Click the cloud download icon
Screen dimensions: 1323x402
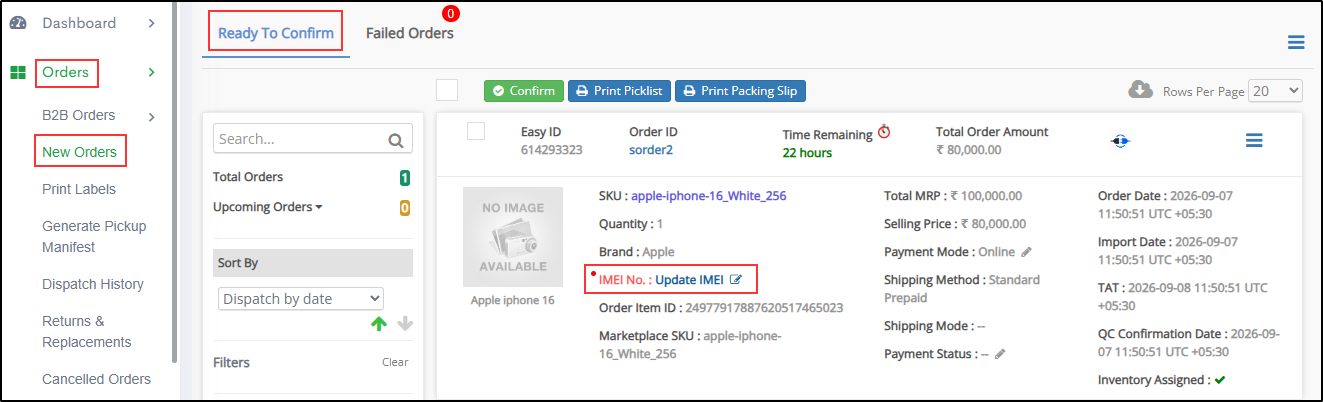pyautogui.click(x=1140, y=90)
